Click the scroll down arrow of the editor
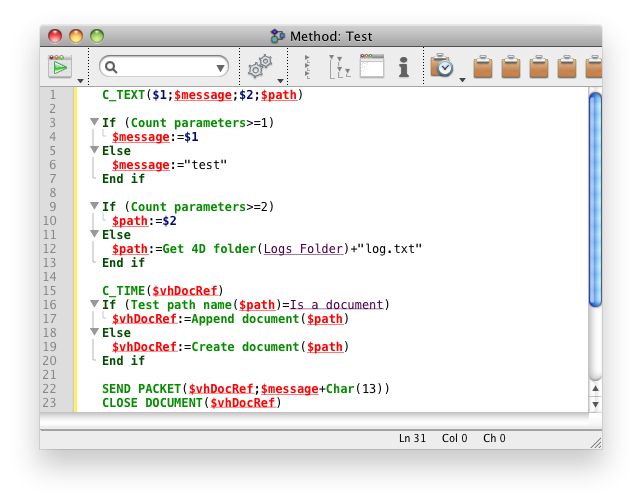 [x=594, y=404]
